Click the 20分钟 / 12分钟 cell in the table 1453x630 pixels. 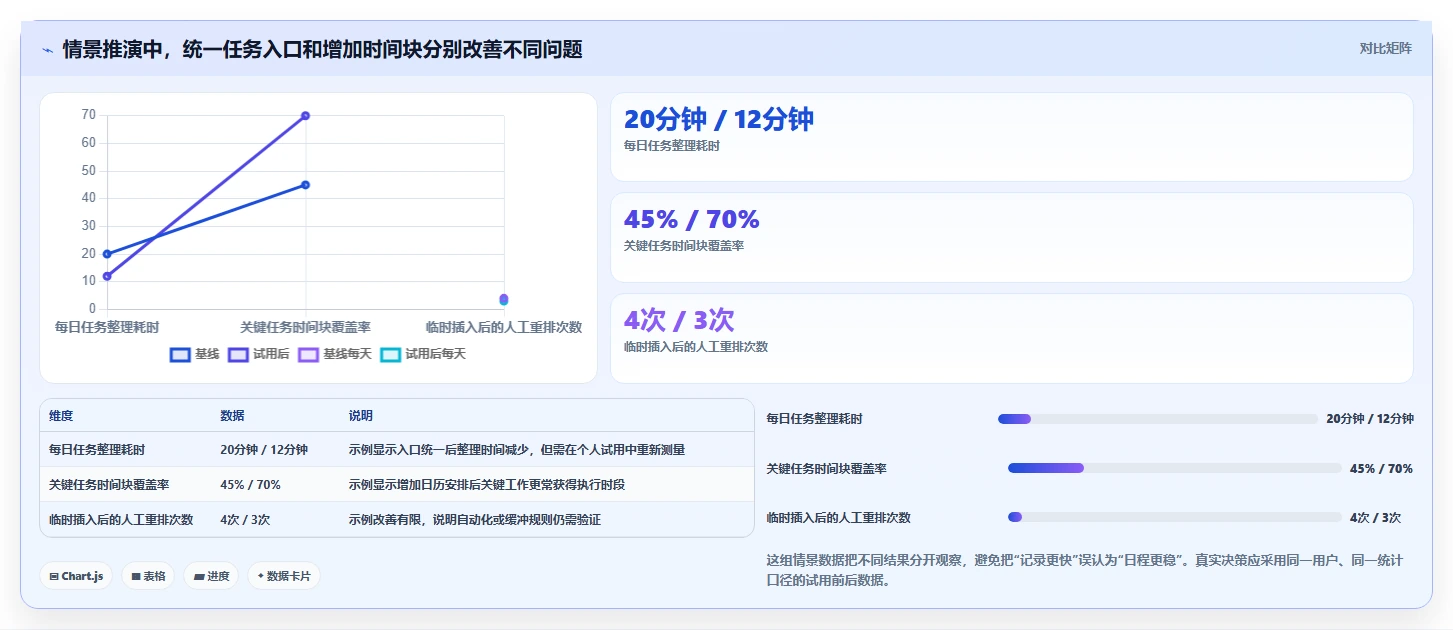click(x=264, y=450)
